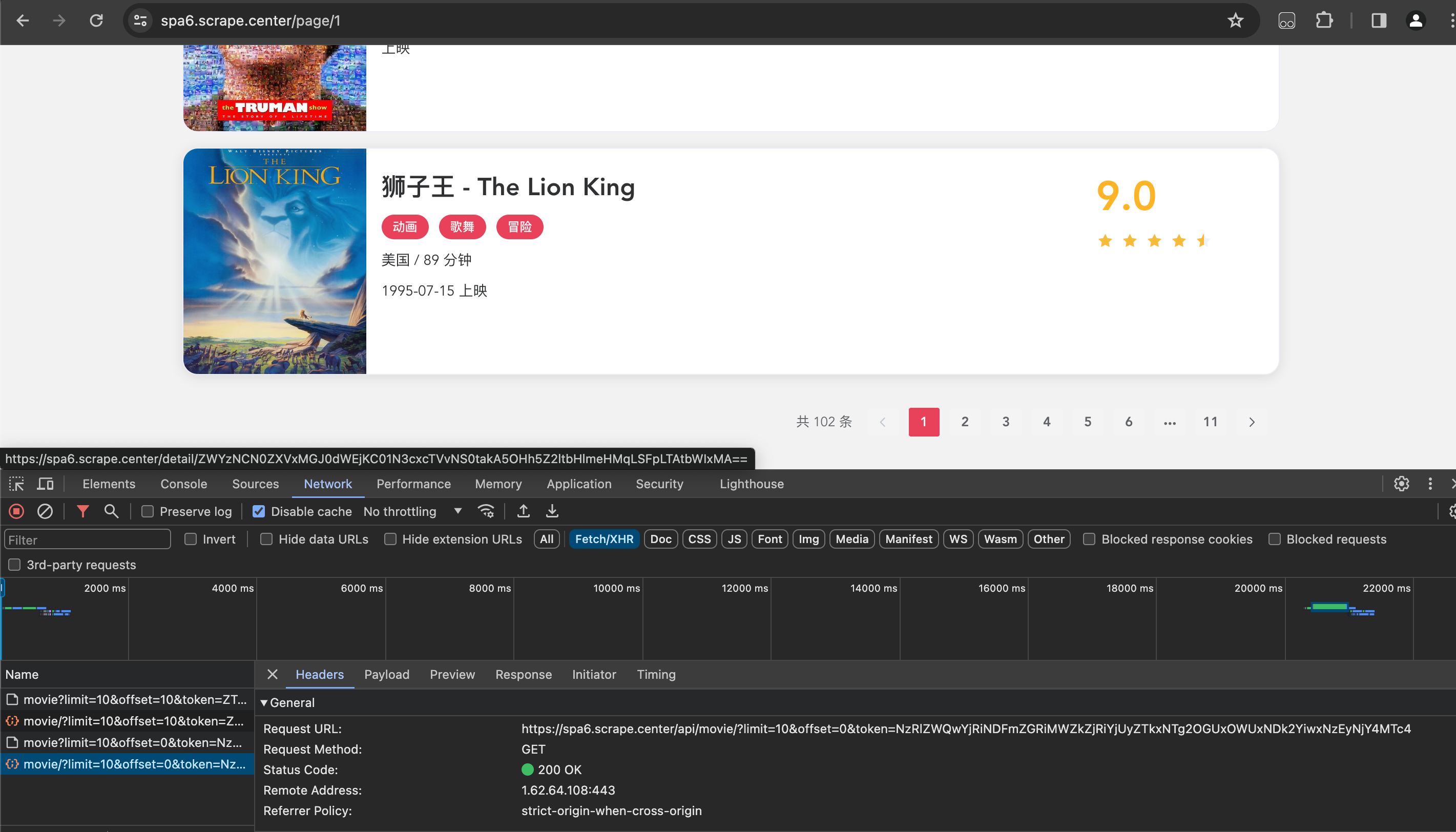1456x832 pixels.
Task: Uncheck the Disable cache checkbox
Action: pyautogui.click(x=259, y=511)
